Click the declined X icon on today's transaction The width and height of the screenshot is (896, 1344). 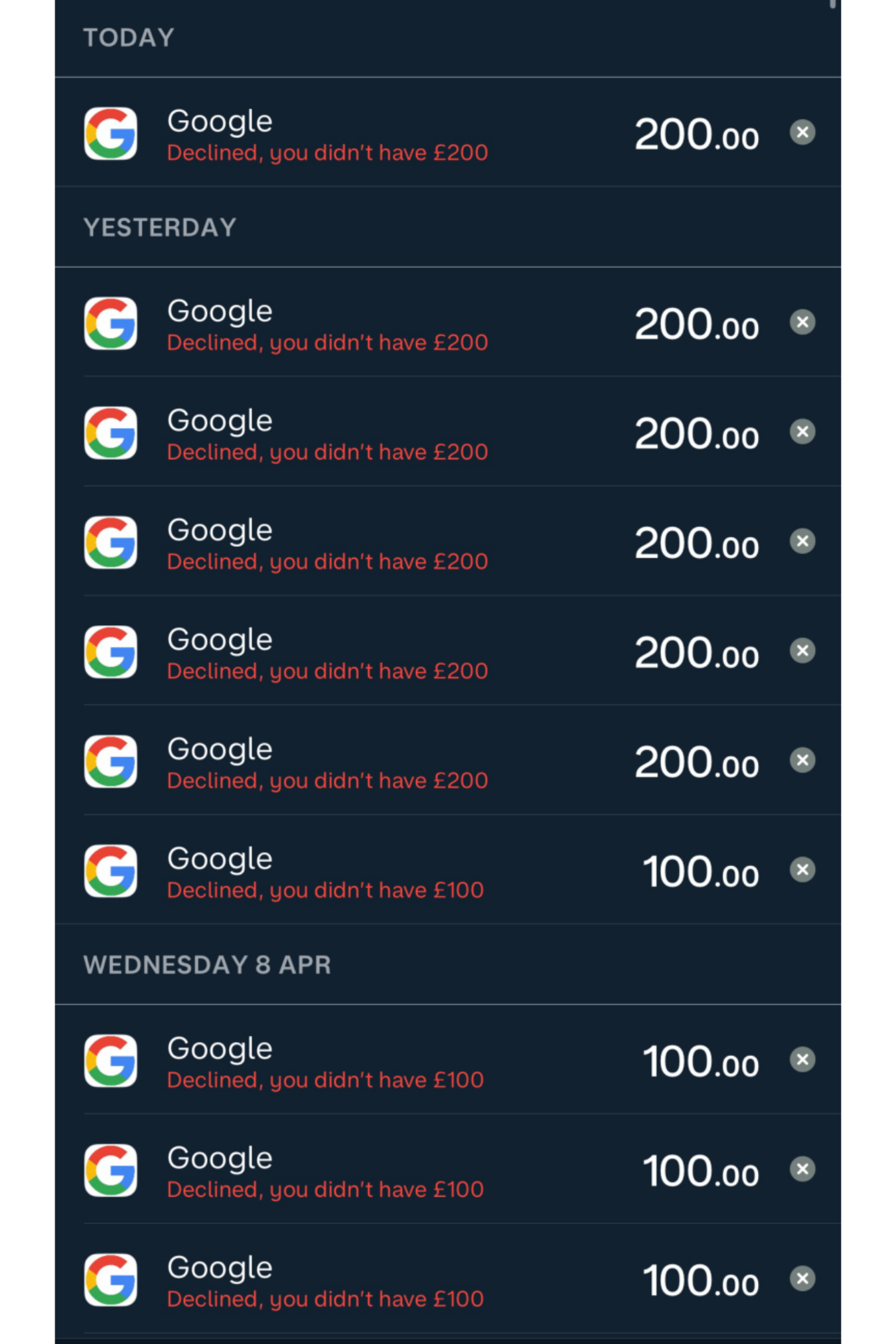pos(802,132)
